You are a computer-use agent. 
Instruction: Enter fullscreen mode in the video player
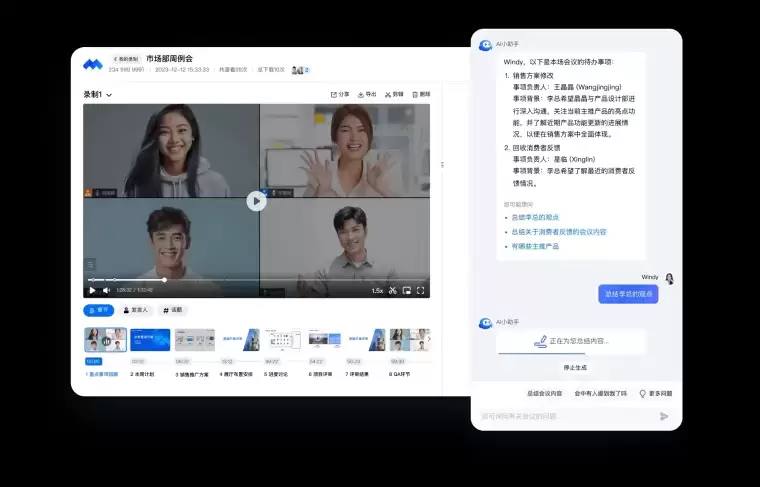click(421, 290)
